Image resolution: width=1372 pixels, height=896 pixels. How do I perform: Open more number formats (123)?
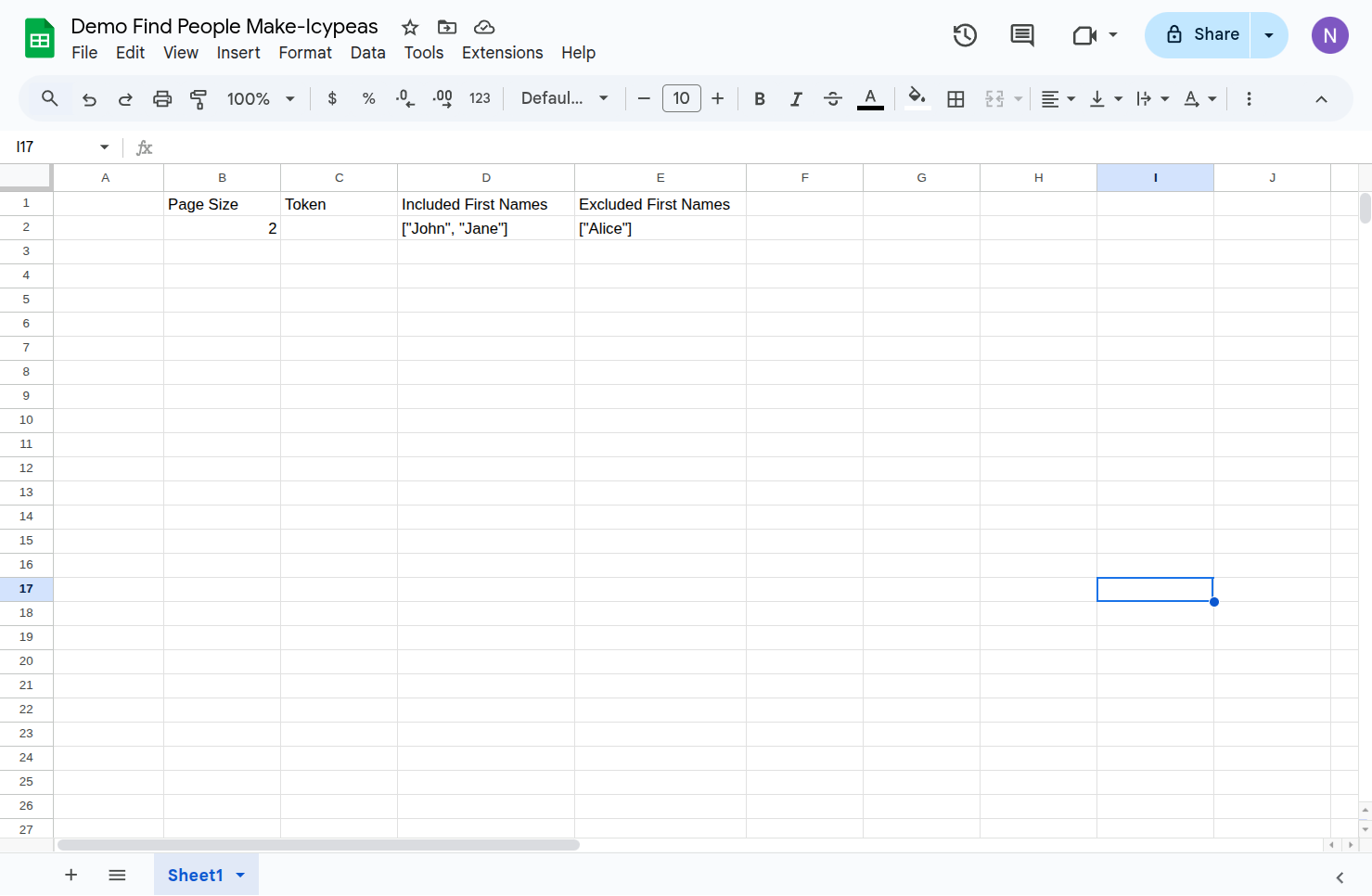pyautogui.click(x=480, y=98)
